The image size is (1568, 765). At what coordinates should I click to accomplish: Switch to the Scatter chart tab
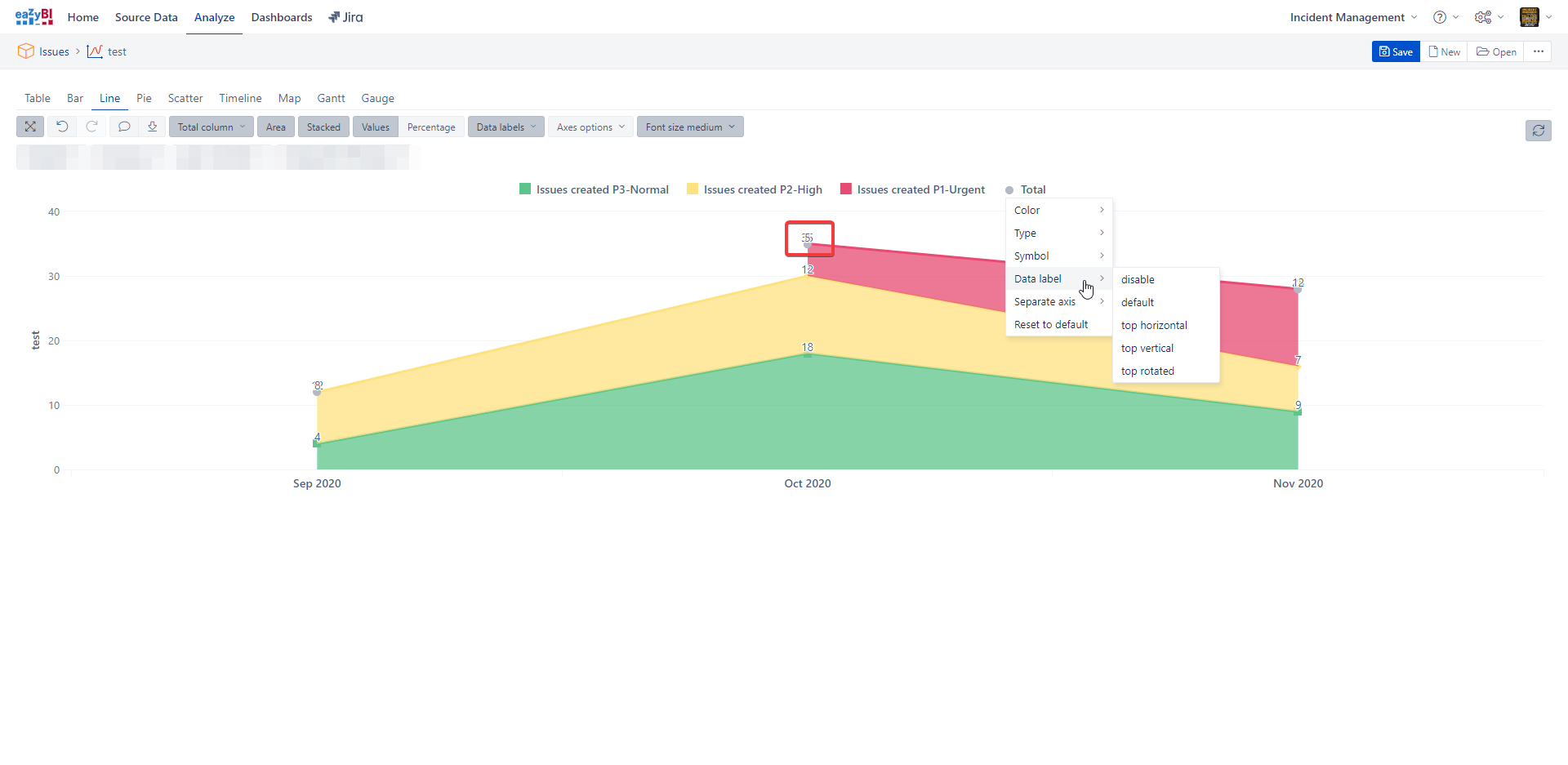(x=185, y=98)
